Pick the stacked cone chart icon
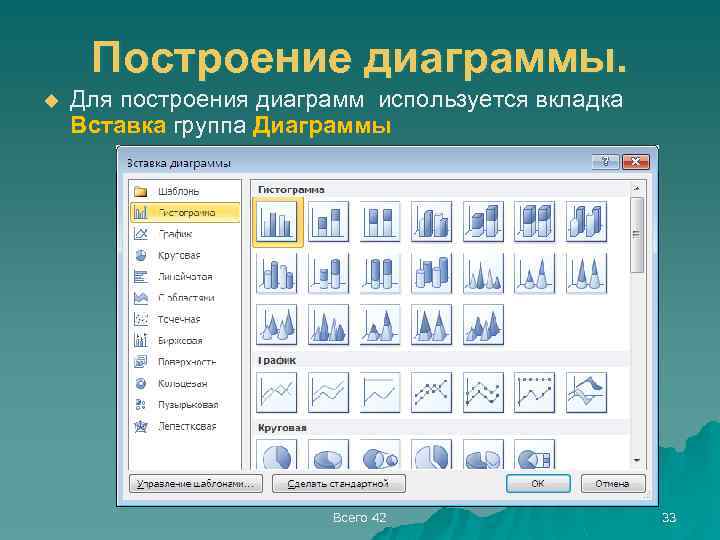 [534, 273]
